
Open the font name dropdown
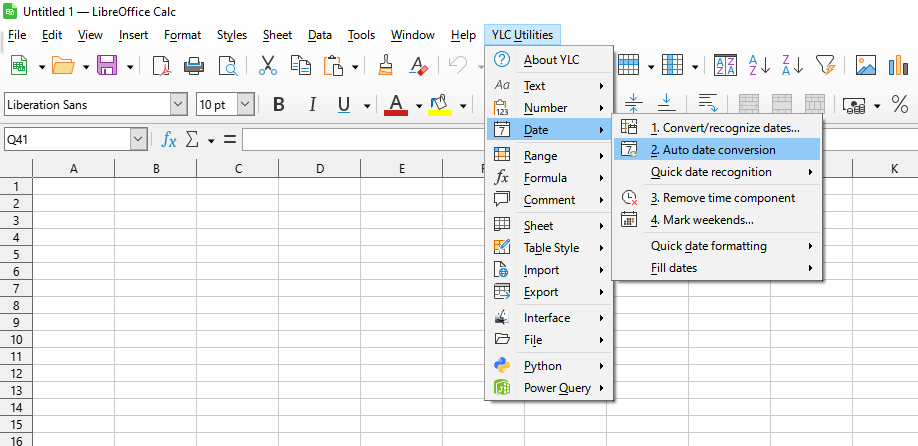178,105
